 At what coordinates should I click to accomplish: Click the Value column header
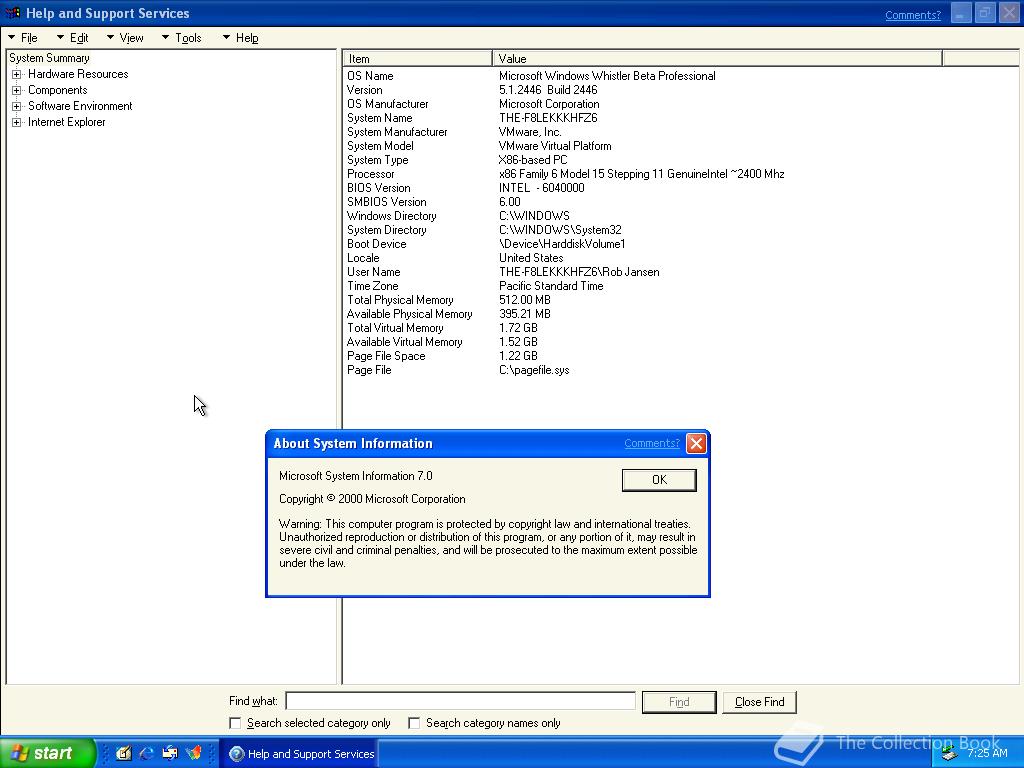click(x=717, y=59)
